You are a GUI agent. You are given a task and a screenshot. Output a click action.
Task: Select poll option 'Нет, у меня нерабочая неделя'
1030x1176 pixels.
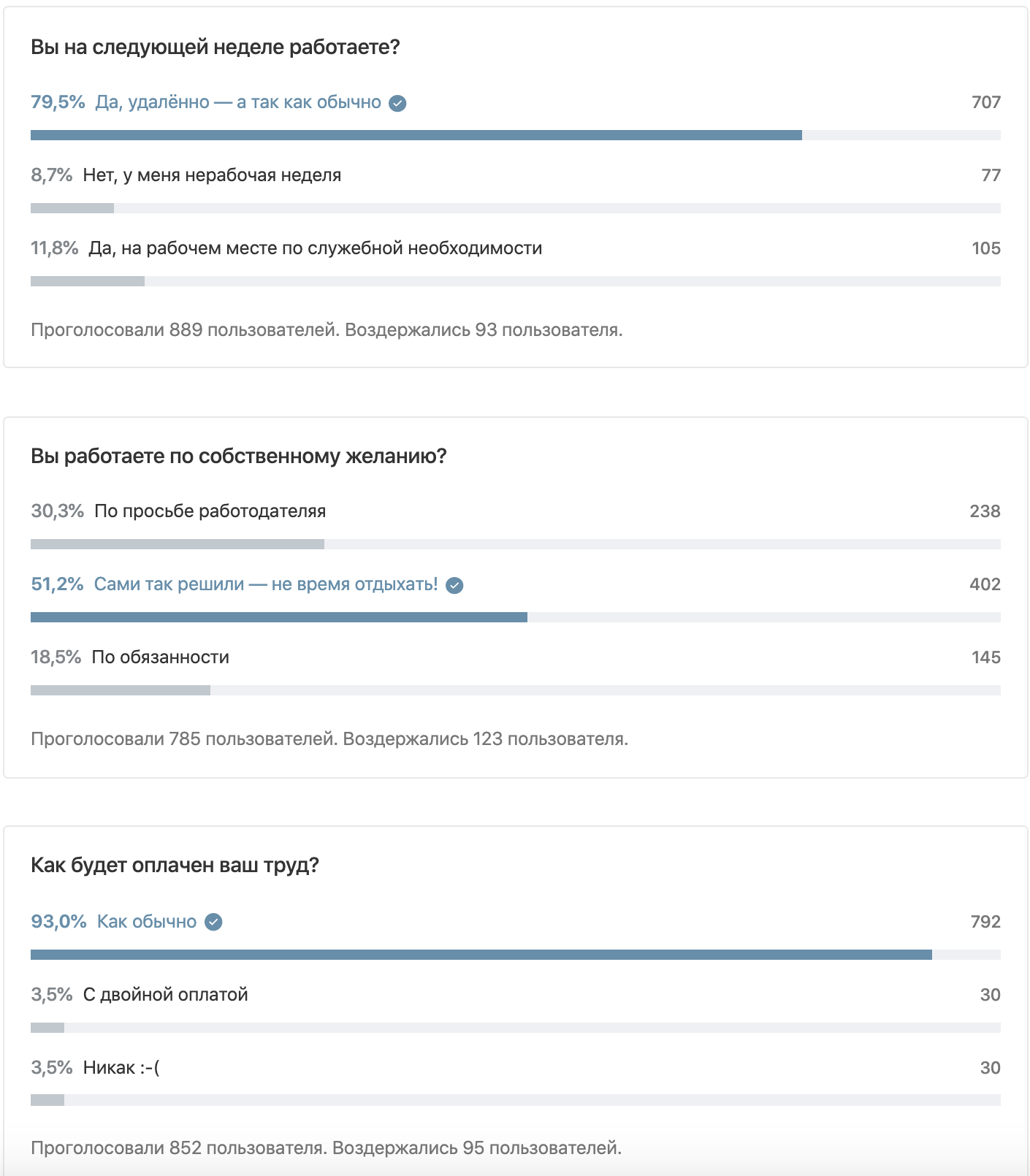click(212, 175)
